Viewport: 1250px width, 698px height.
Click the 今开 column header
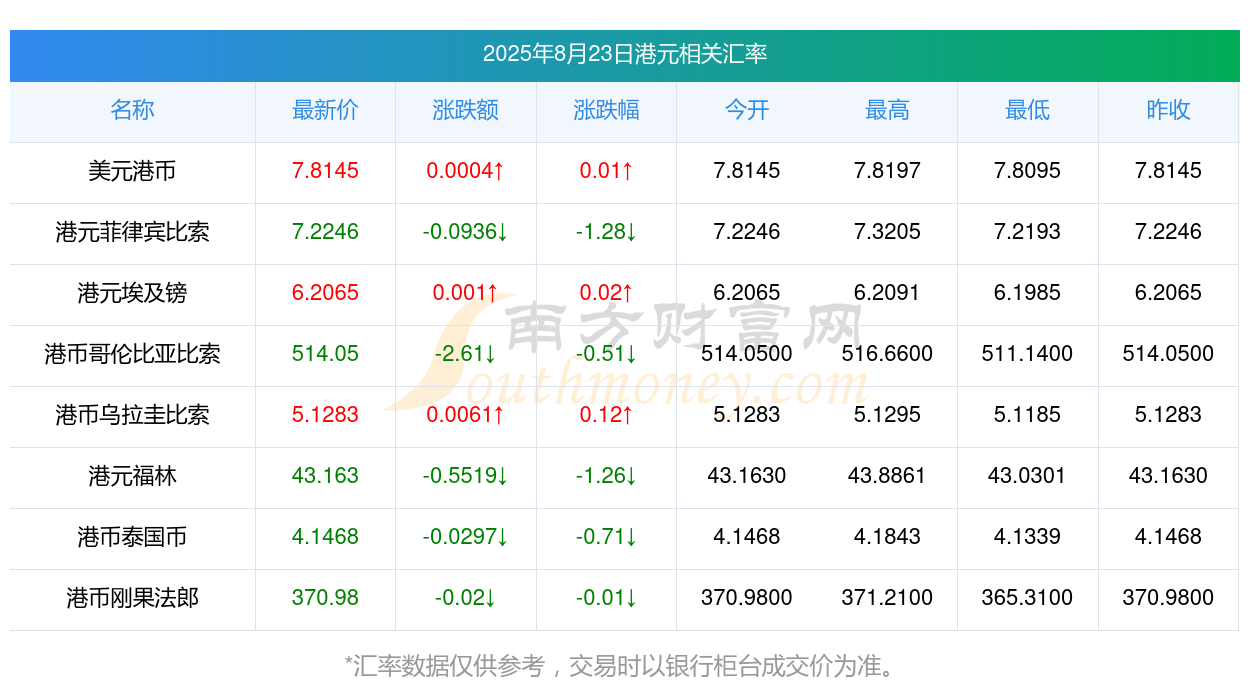[x=747, y=110]
